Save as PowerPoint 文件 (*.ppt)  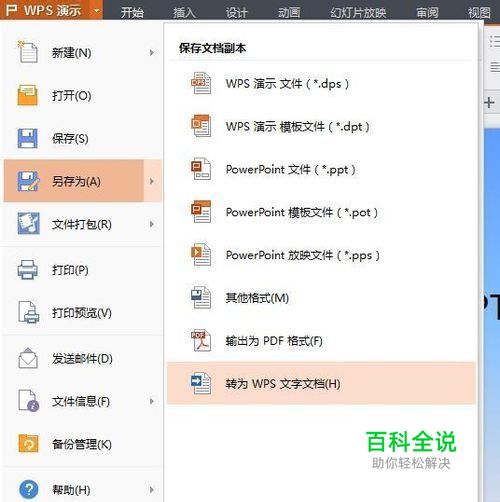[x=321, y=169]
